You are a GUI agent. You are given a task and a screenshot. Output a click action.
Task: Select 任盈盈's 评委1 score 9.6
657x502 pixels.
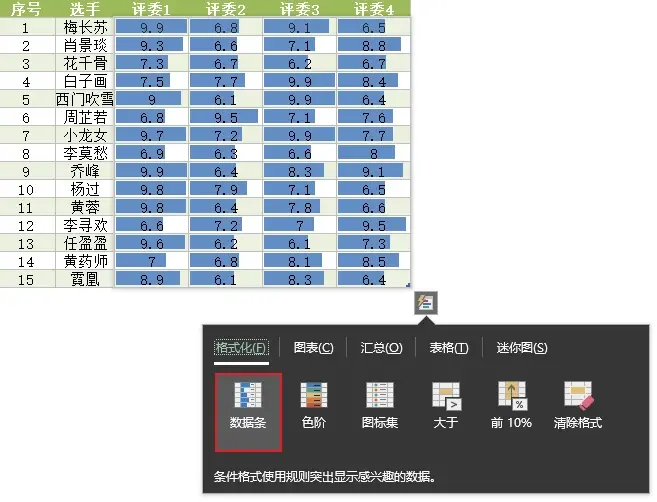[x=151, y=243]
